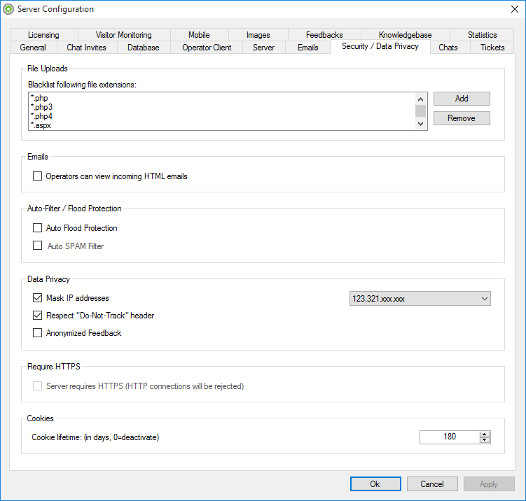Check the Anonymized Feedback option
The width and height of the screenshot is (526, 501).
click(37, 333)
